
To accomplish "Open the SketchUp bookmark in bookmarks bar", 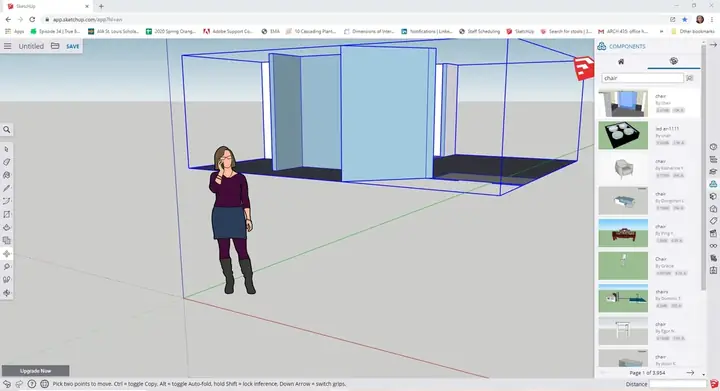I will (x=520, y=31).
